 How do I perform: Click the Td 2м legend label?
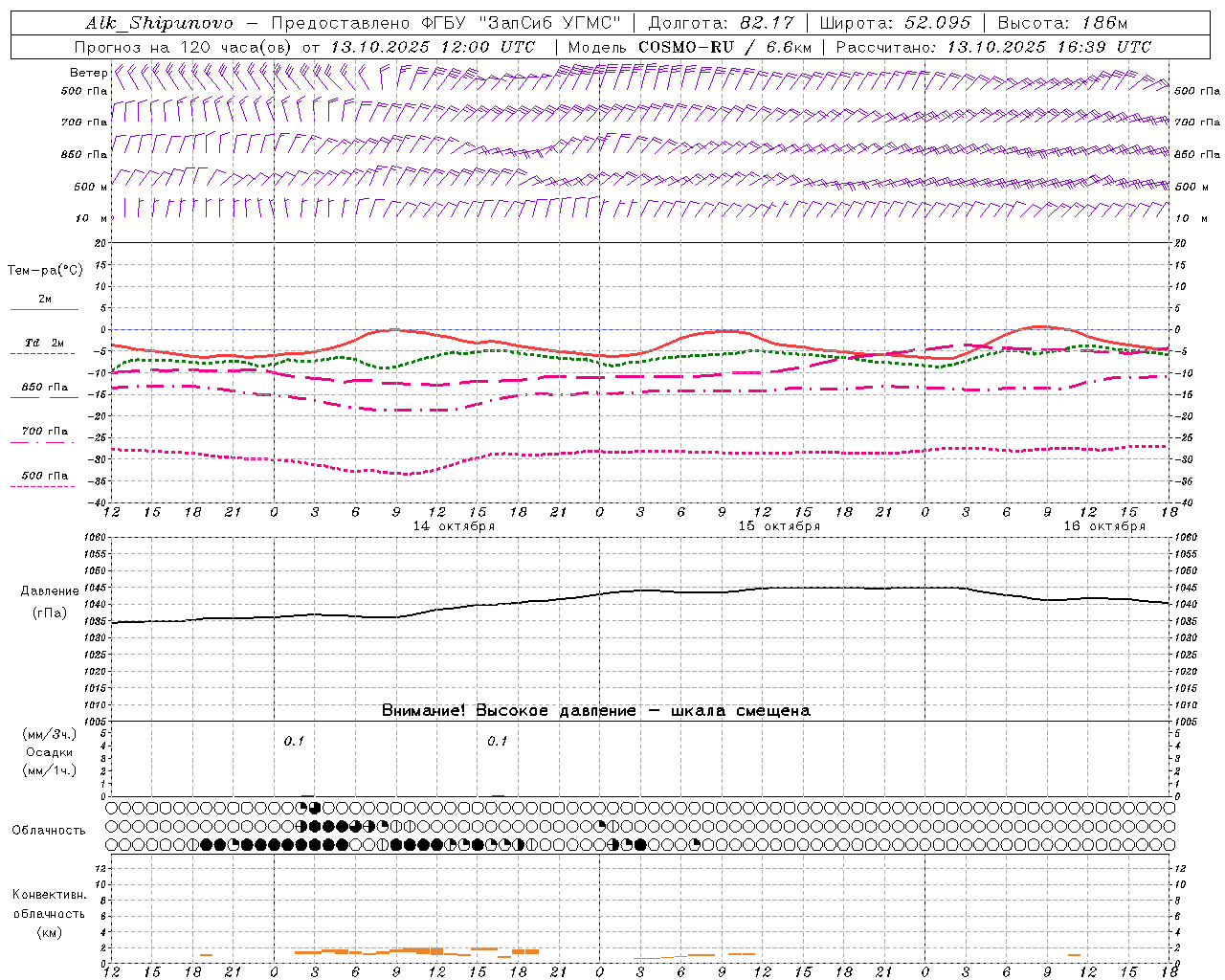point(44,343)
